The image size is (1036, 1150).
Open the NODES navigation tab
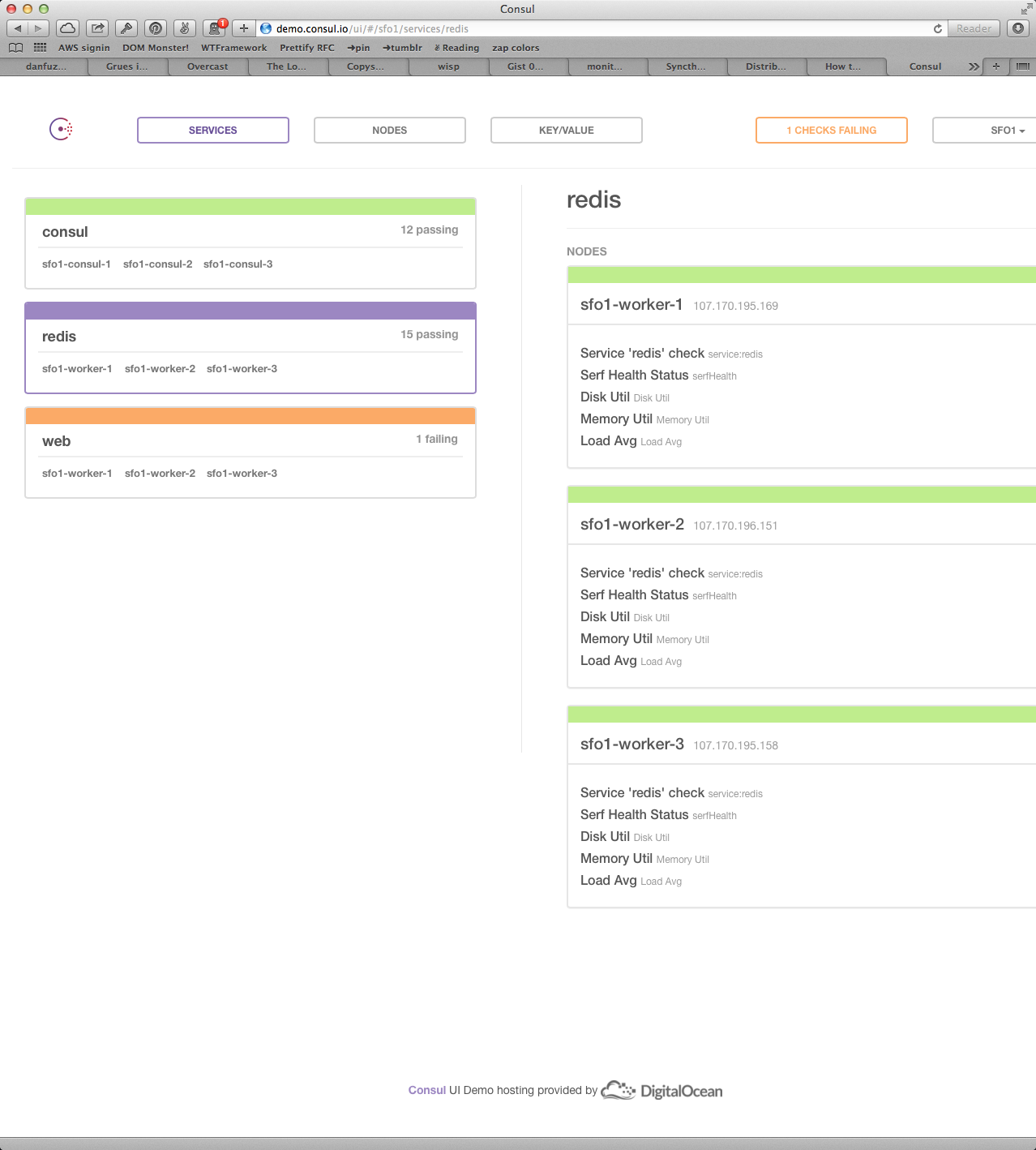(389, 131)
